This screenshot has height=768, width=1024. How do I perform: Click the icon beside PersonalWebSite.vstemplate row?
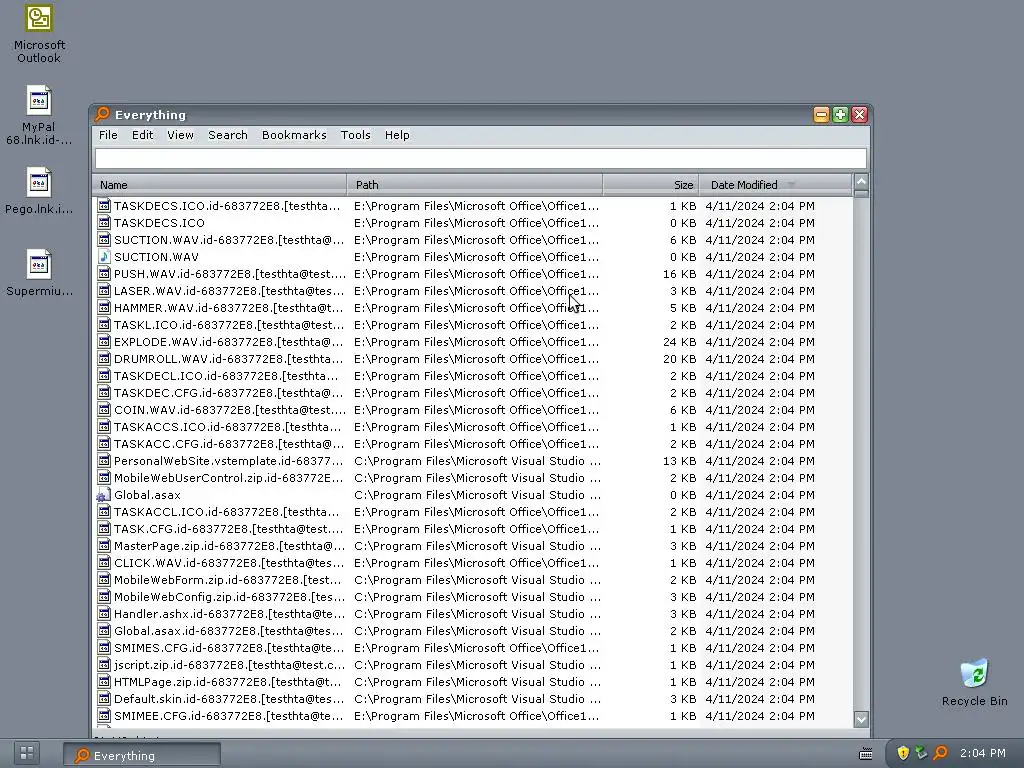(104, 460)
